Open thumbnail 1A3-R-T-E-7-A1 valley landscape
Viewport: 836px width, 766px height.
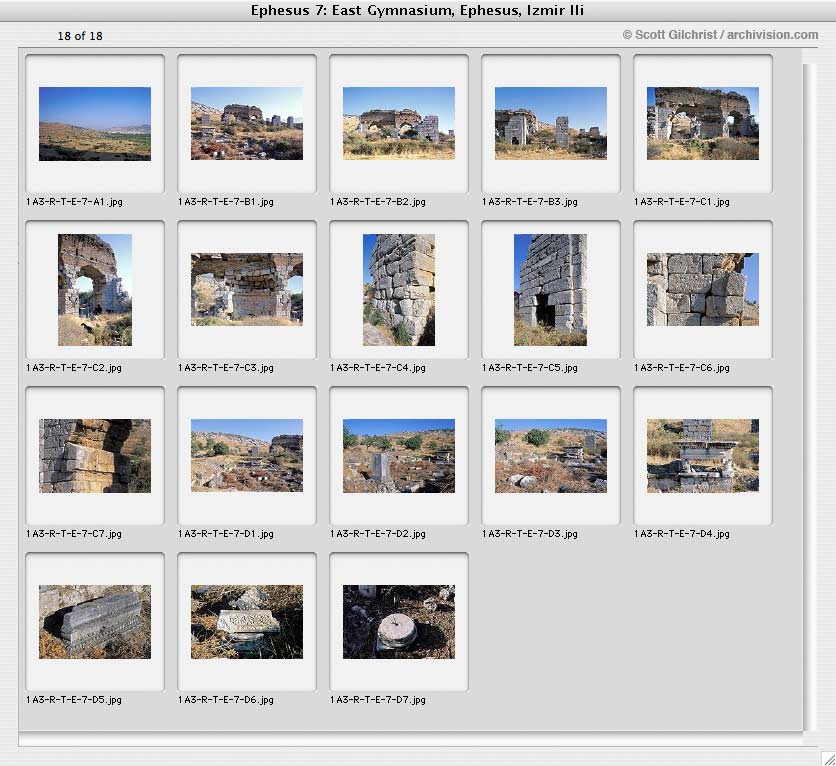95,124
